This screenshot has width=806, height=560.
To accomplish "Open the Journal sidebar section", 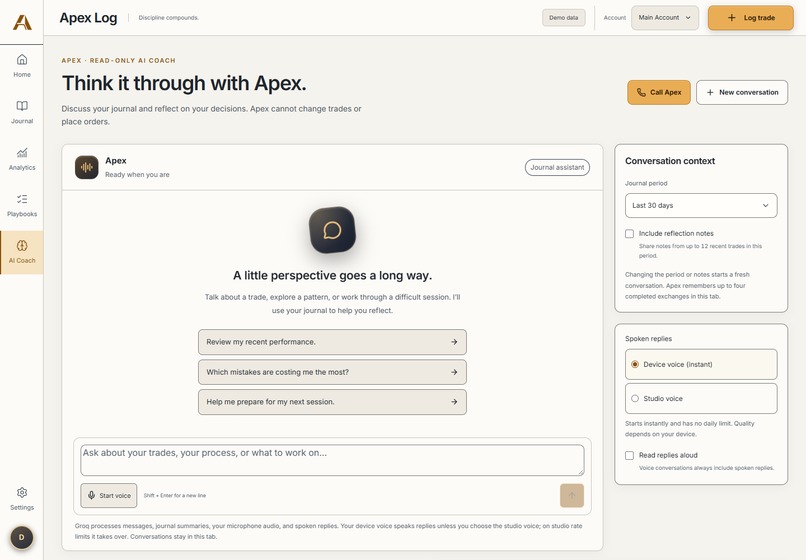I will tap(22, 112).
